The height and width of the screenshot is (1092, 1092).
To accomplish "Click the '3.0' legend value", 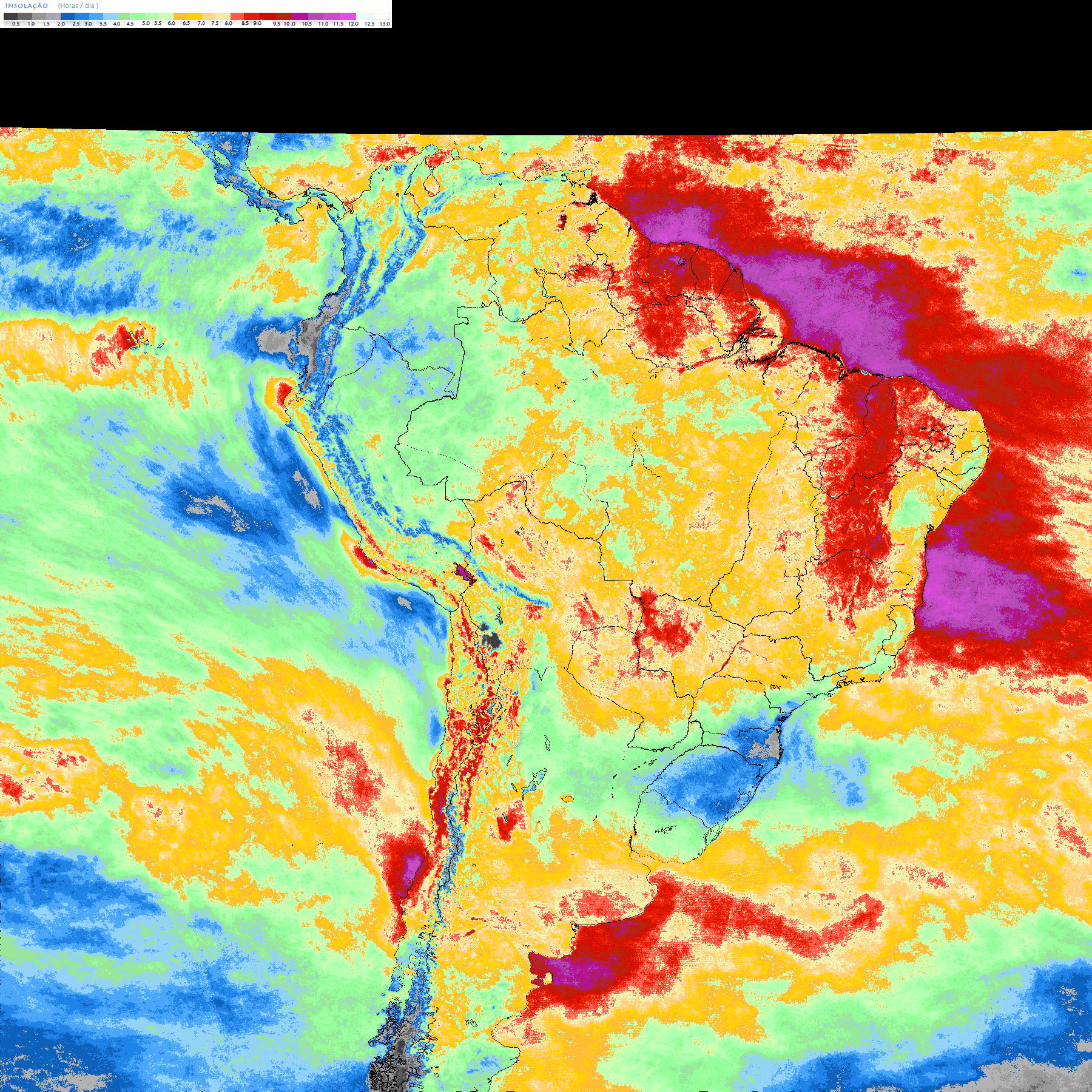I will (88, 24).
